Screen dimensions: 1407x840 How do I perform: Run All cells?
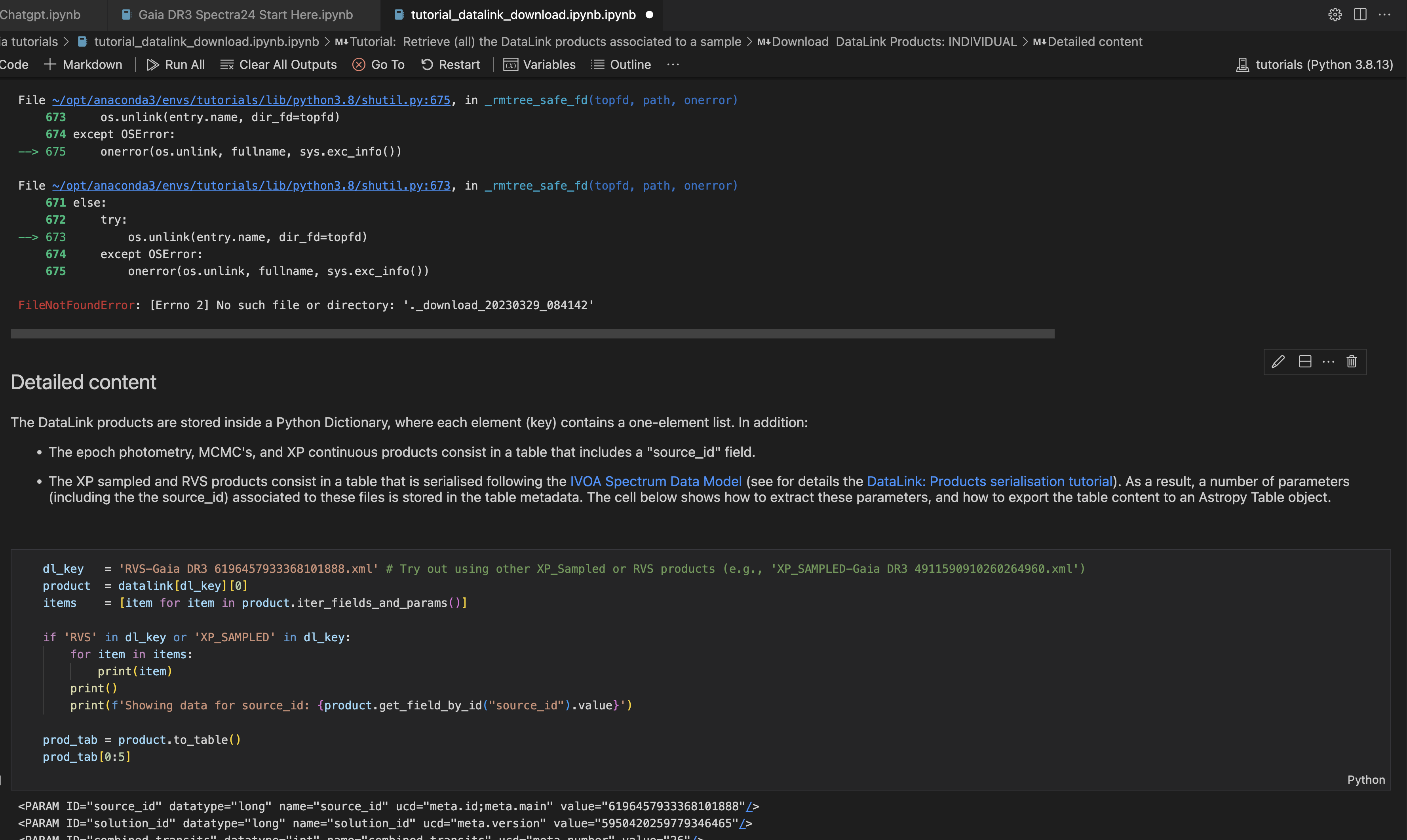(x=175, y=65)
